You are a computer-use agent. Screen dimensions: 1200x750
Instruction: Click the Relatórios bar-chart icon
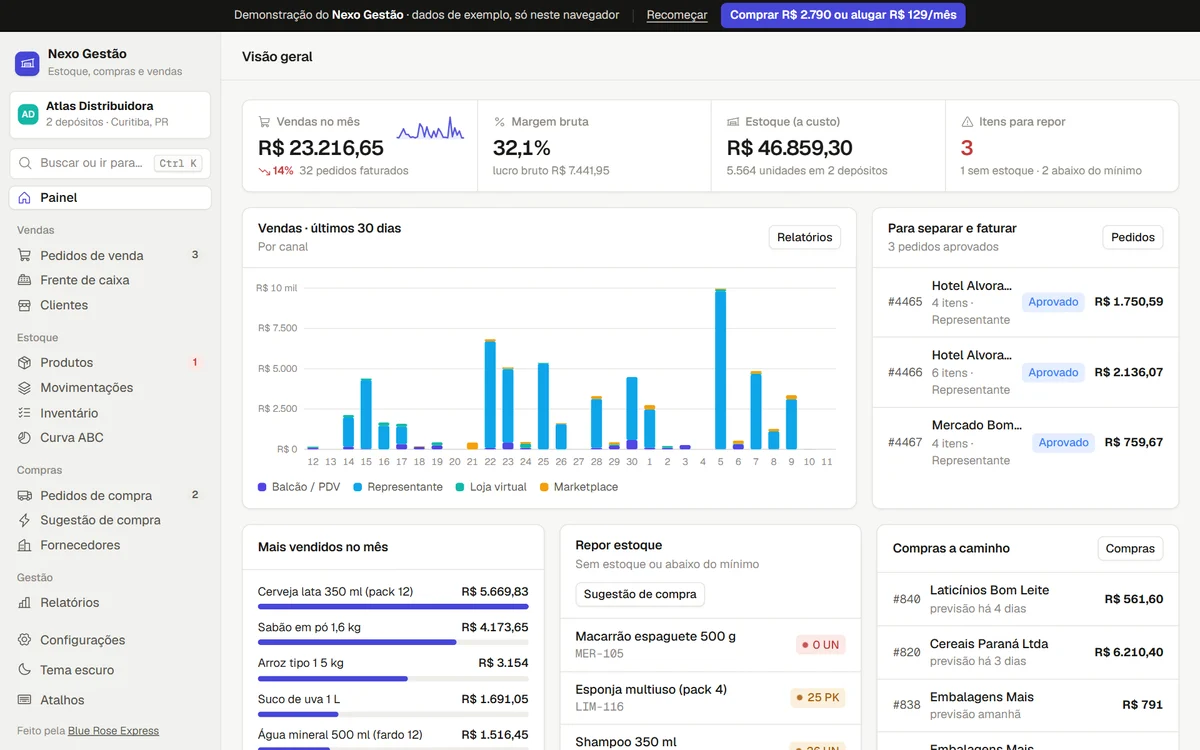[x=25, y=602]
